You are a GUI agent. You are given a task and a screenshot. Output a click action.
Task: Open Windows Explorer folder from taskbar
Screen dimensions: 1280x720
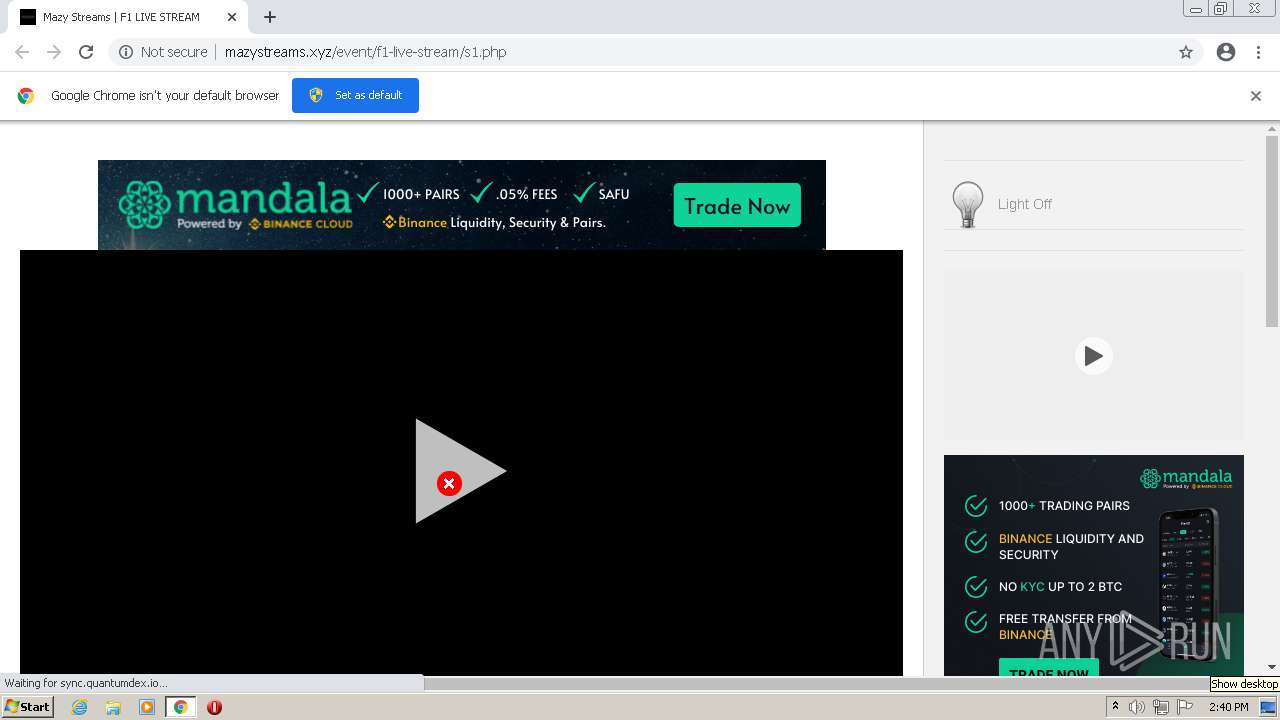(x=113, y=707)
